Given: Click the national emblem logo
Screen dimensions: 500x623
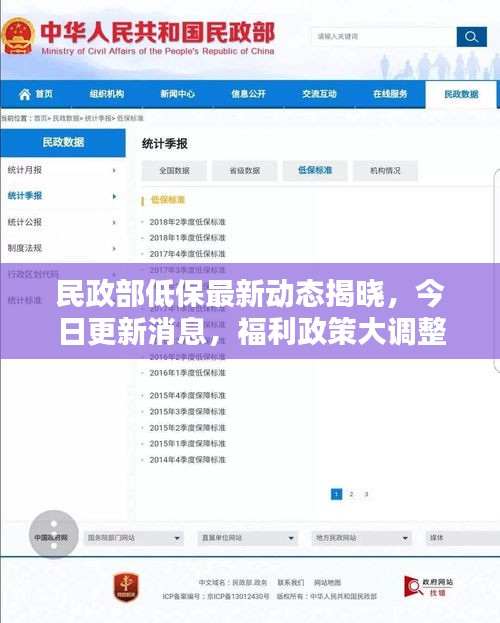Looking at the screenshot, I should 17,36.
